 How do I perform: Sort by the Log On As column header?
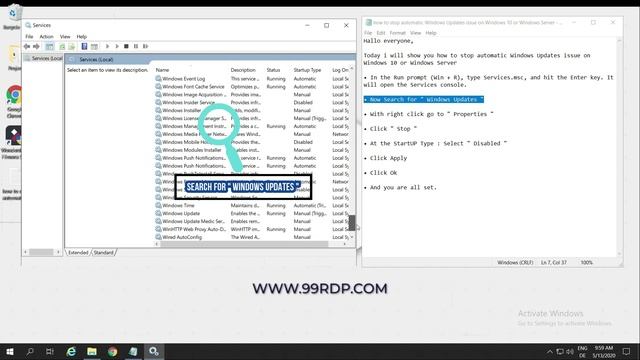click(x=340, y=70)
